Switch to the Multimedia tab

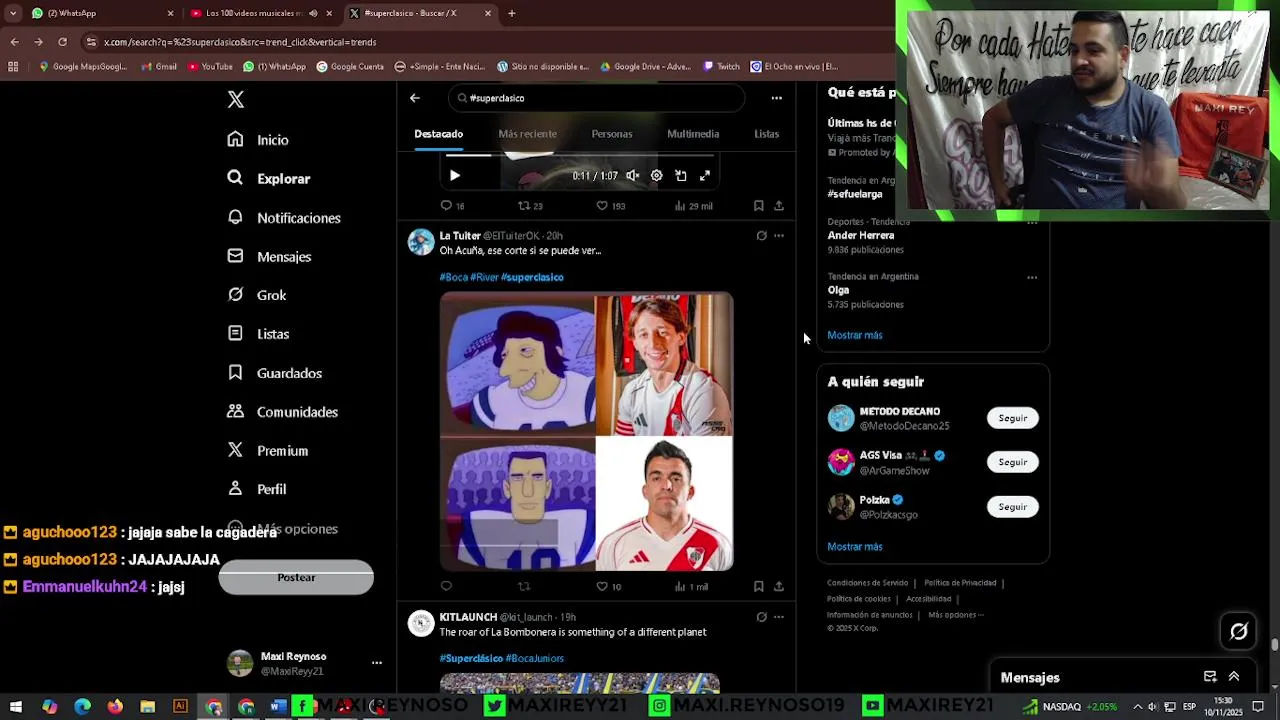tap(693, 134)
